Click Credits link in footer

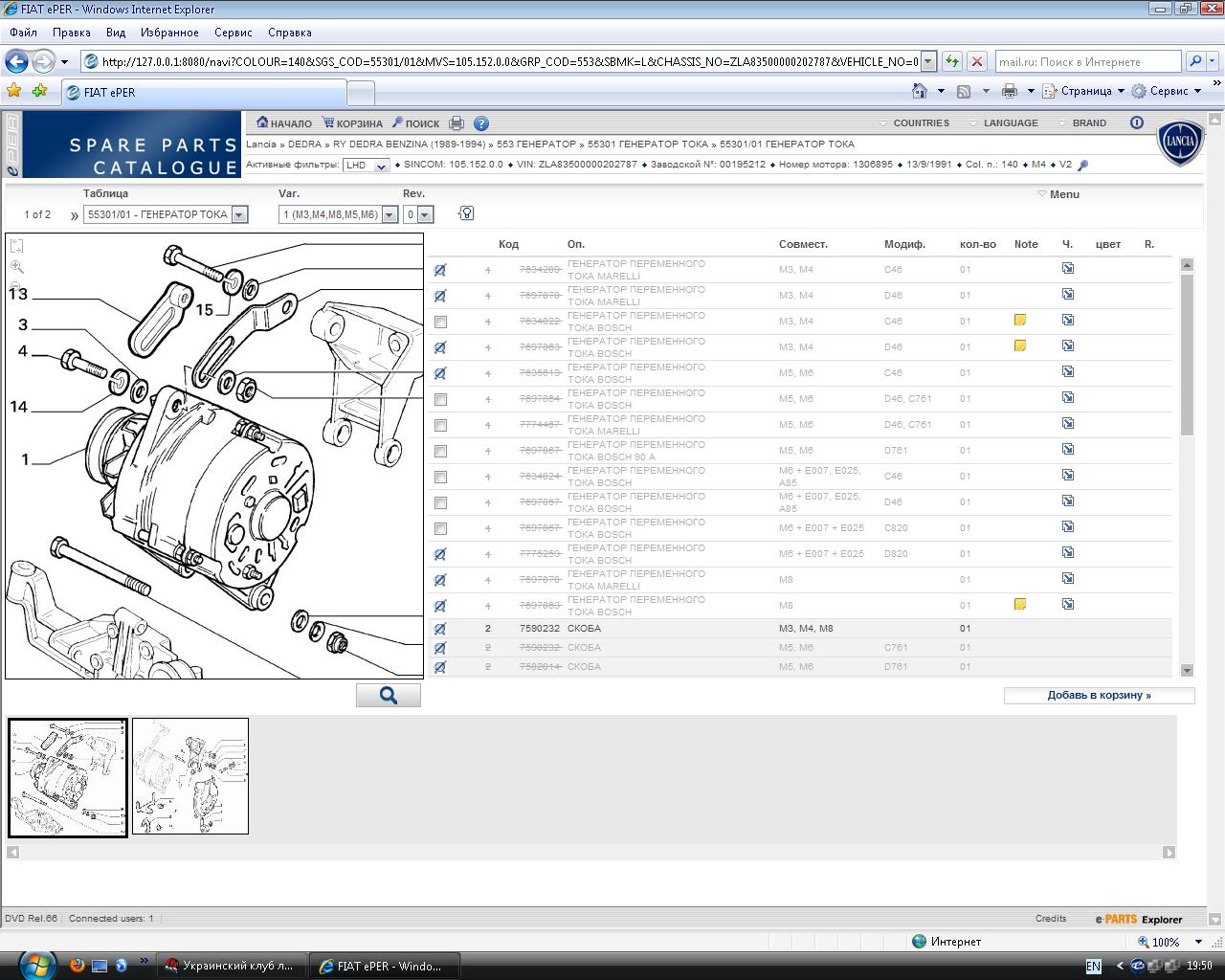tap(1051, 919)
